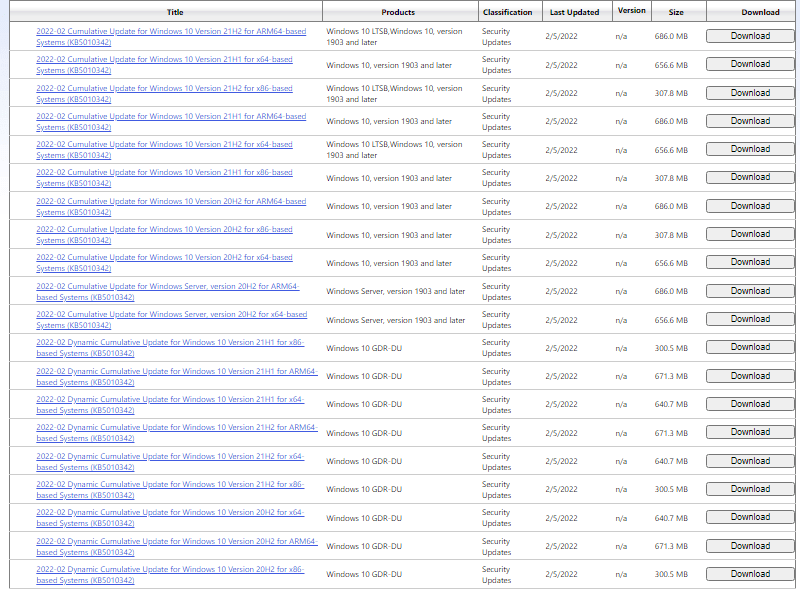Download the Windows Server 20H2 ARM64 update

[750, 291]
